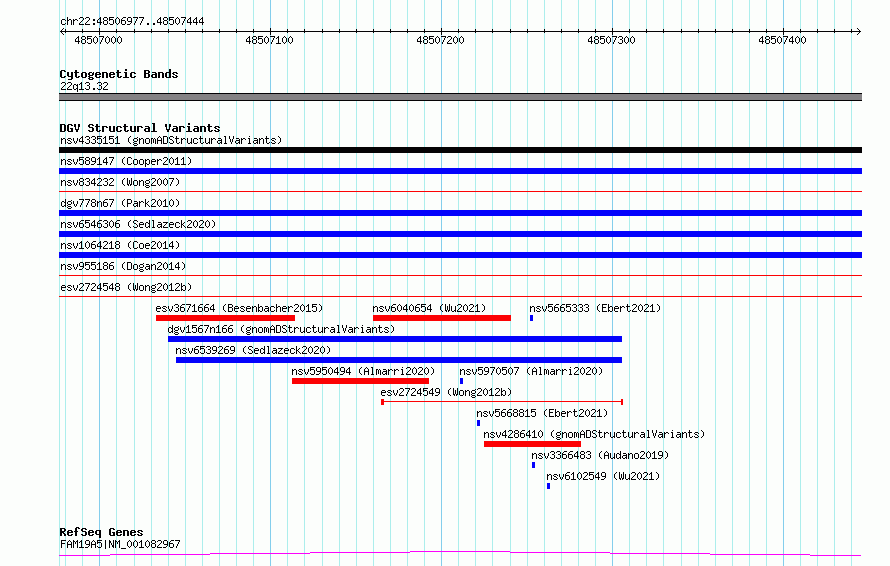Image resolution: width=890 pixels, height=566 pixels.
Task: Click the right arrow of the coordinate ruler
Action: [858, 31]
